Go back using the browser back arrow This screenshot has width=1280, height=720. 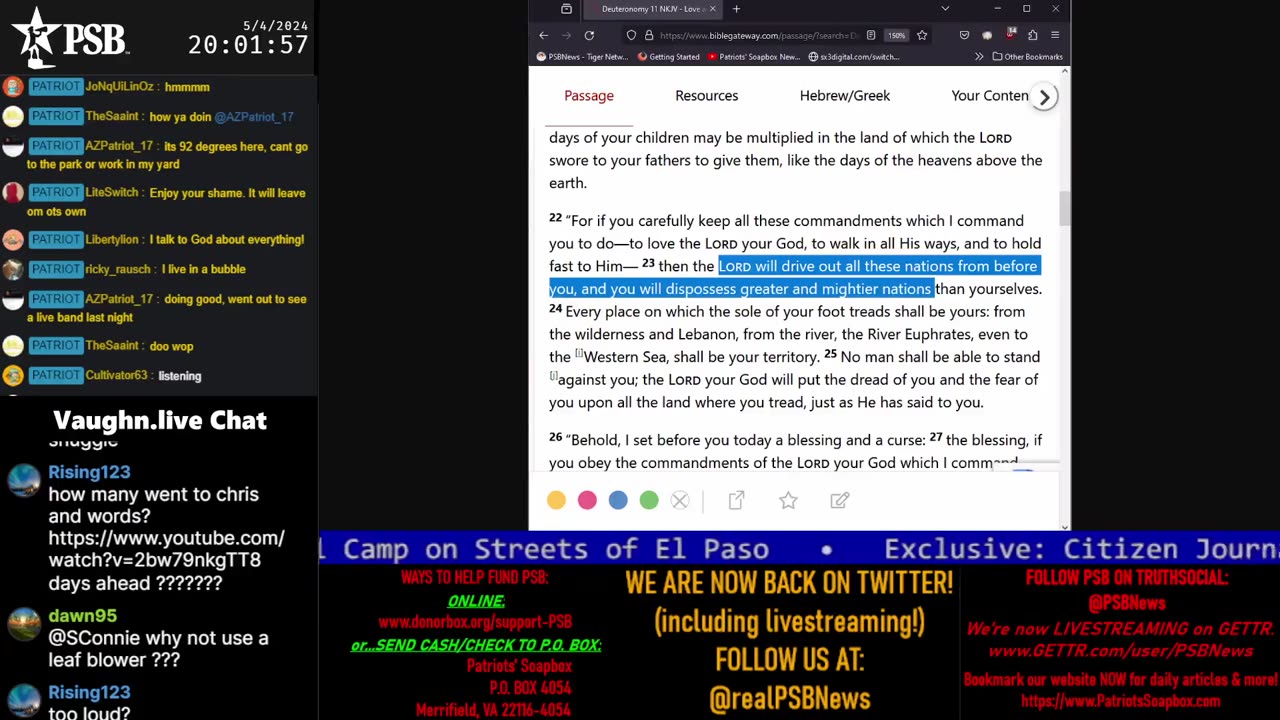point(543,35)
